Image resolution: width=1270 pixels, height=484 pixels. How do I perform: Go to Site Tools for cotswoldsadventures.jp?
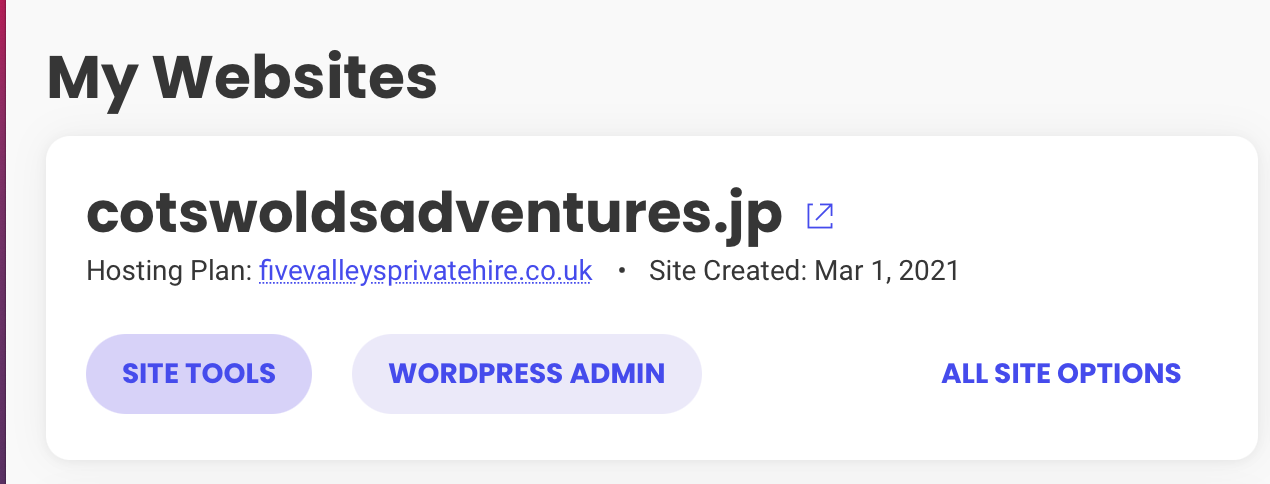(199, 374)
